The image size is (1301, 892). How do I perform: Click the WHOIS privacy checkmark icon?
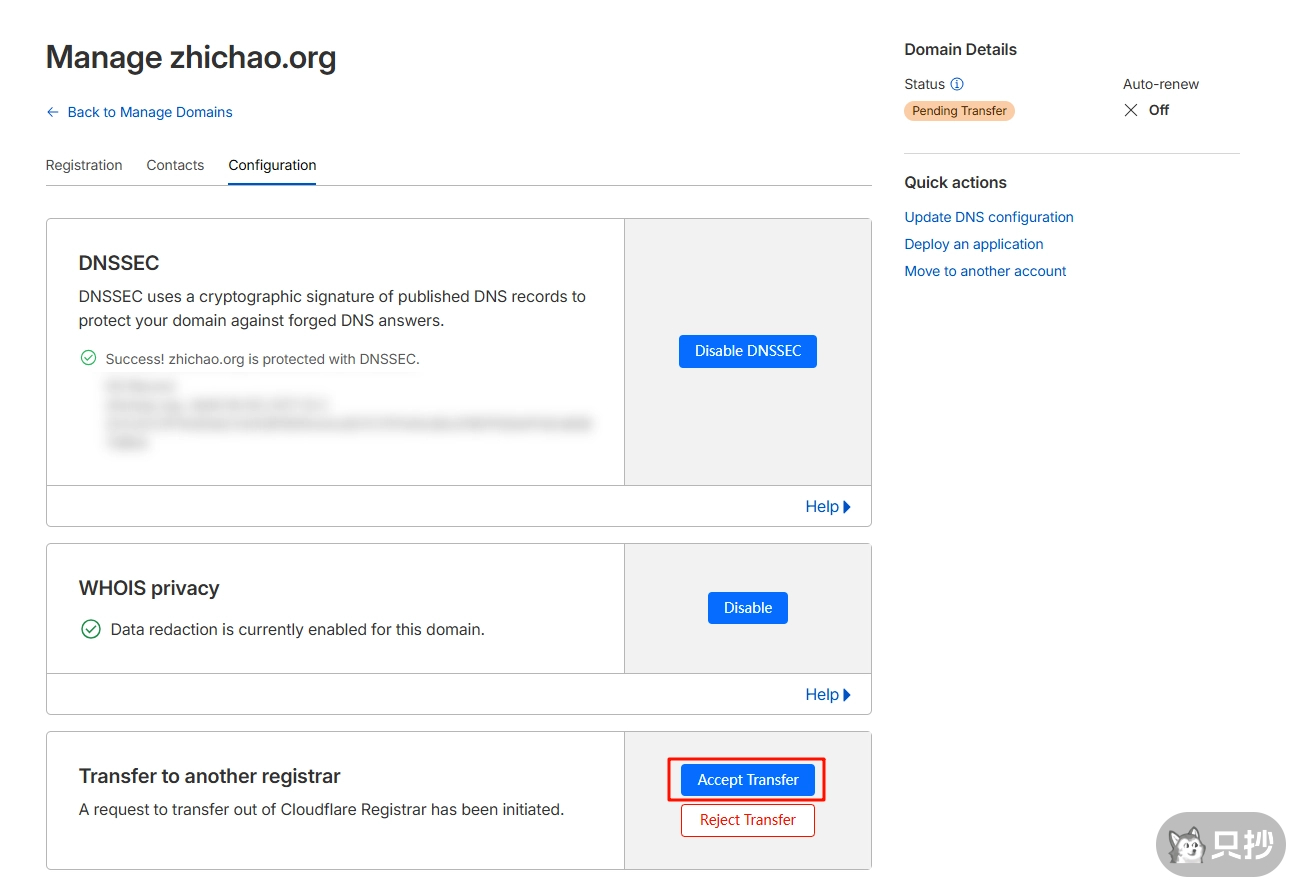click(91, 629)
